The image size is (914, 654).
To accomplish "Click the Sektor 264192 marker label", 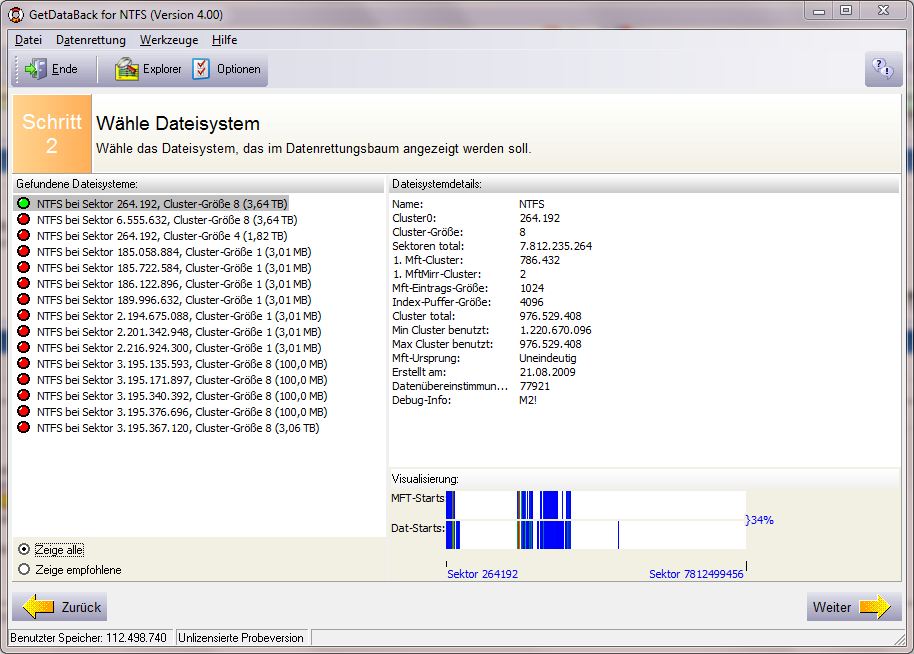I will pos(482,574).
